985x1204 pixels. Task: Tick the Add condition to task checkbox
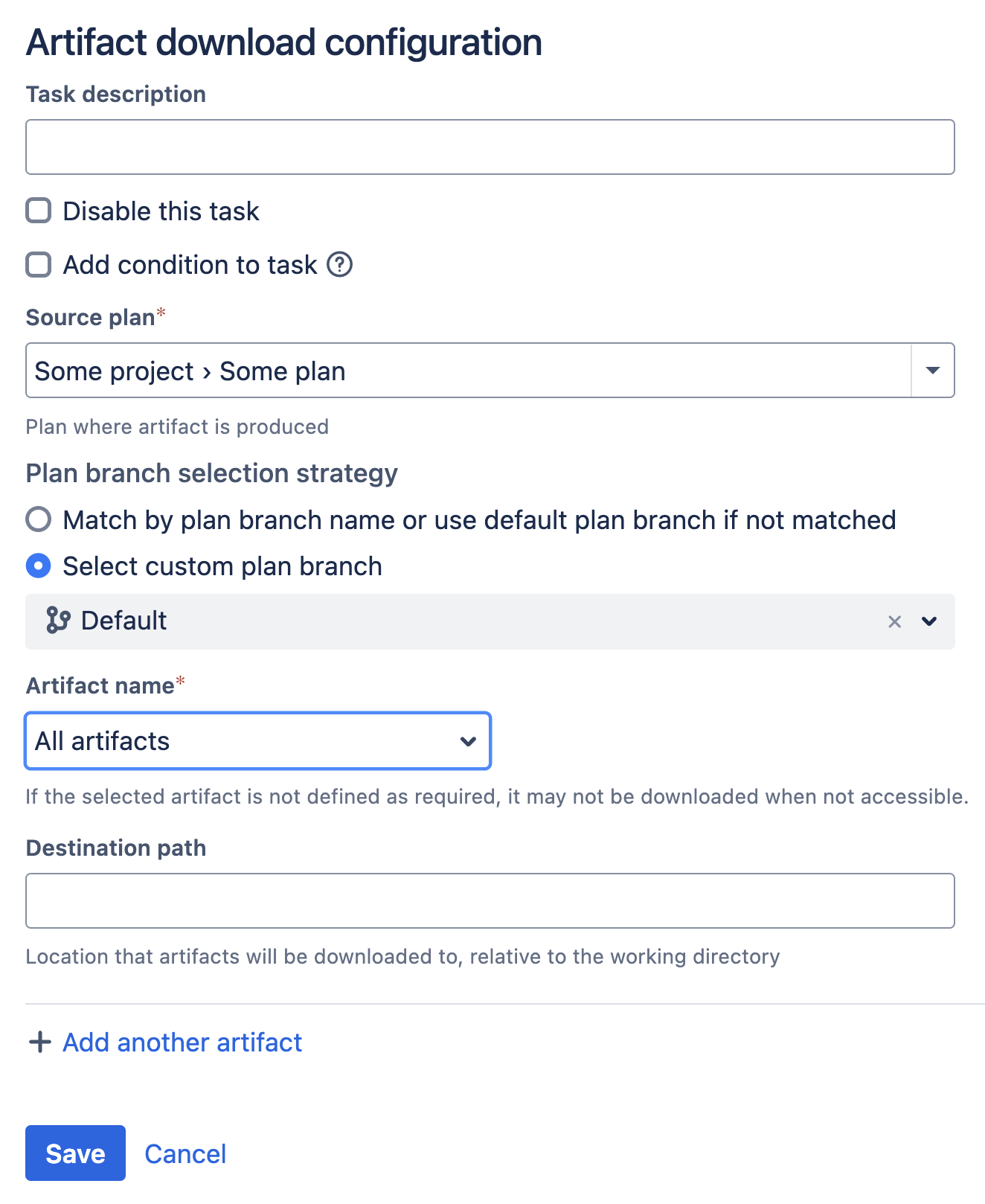(39, 264)
